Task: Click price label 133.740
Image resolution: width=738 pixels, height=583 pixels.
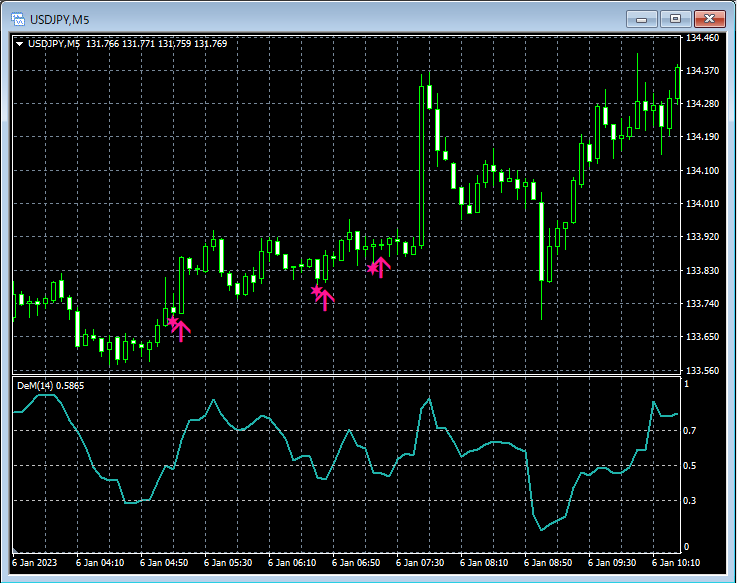Action: click(x=703, y=303)
